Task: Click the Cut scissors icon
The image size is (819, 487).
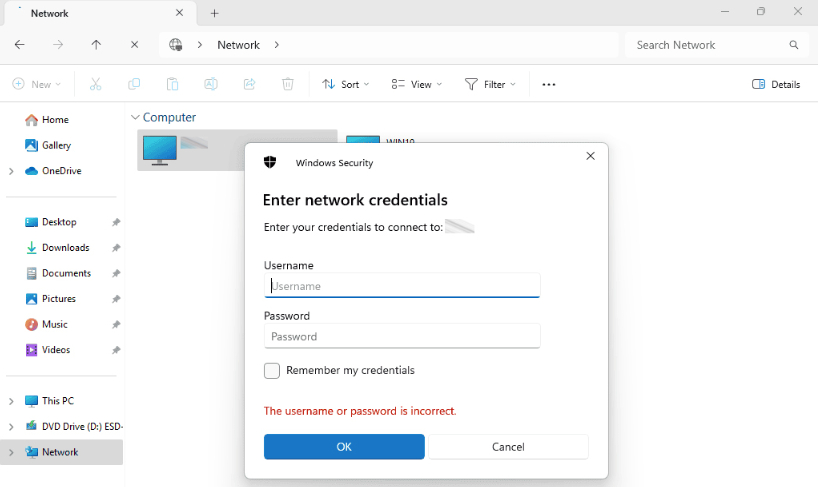Action: (96, 84)
